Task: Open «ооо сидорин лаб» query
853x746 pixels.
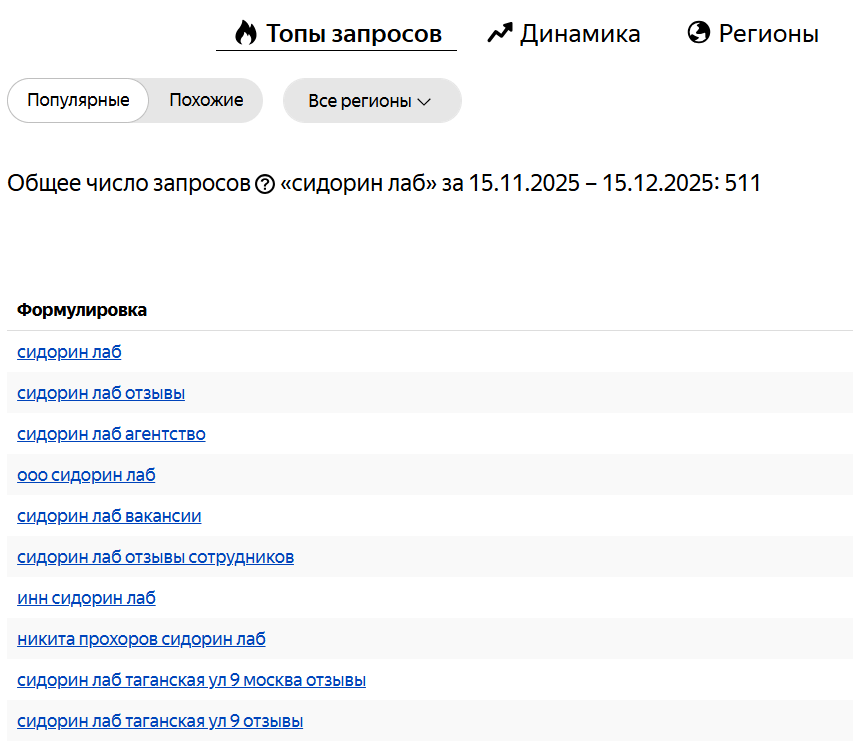Action: [x=86, y=474]
